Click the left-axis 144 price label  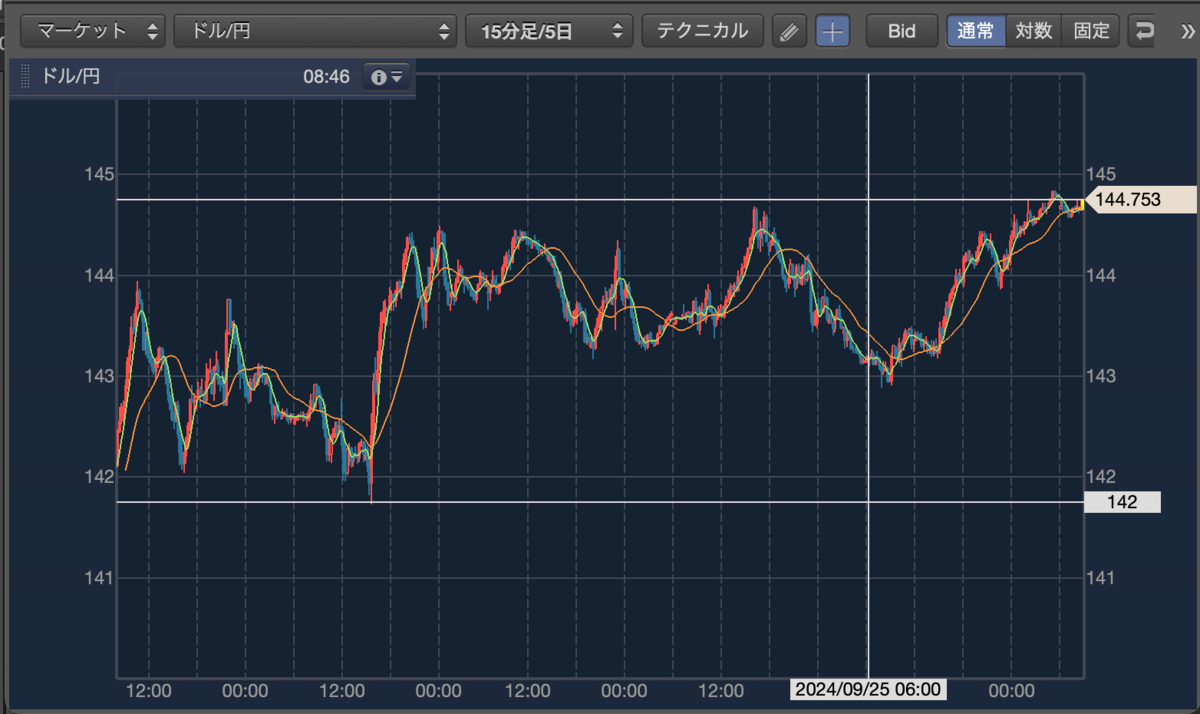tap(99, 275)
